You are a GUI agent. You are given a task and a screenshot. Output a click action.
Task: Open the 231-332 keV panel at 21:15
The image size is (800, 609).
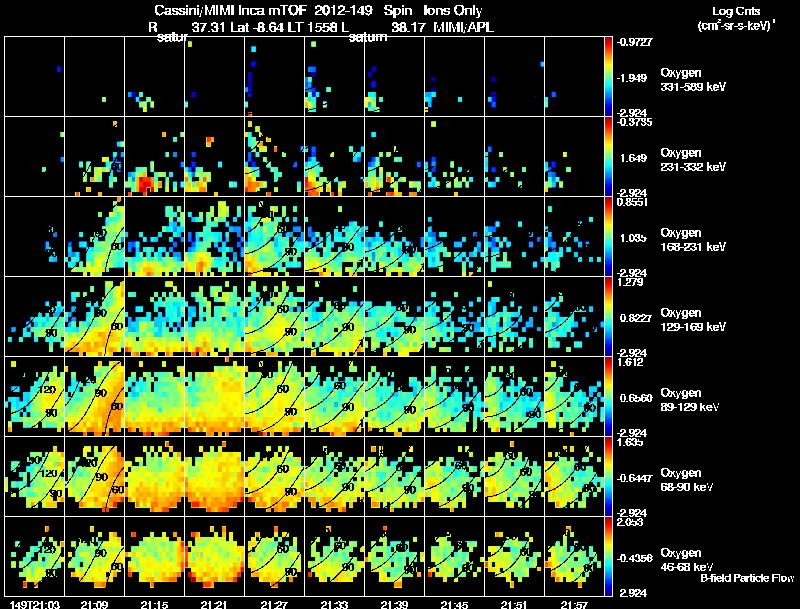pos(155,157)
